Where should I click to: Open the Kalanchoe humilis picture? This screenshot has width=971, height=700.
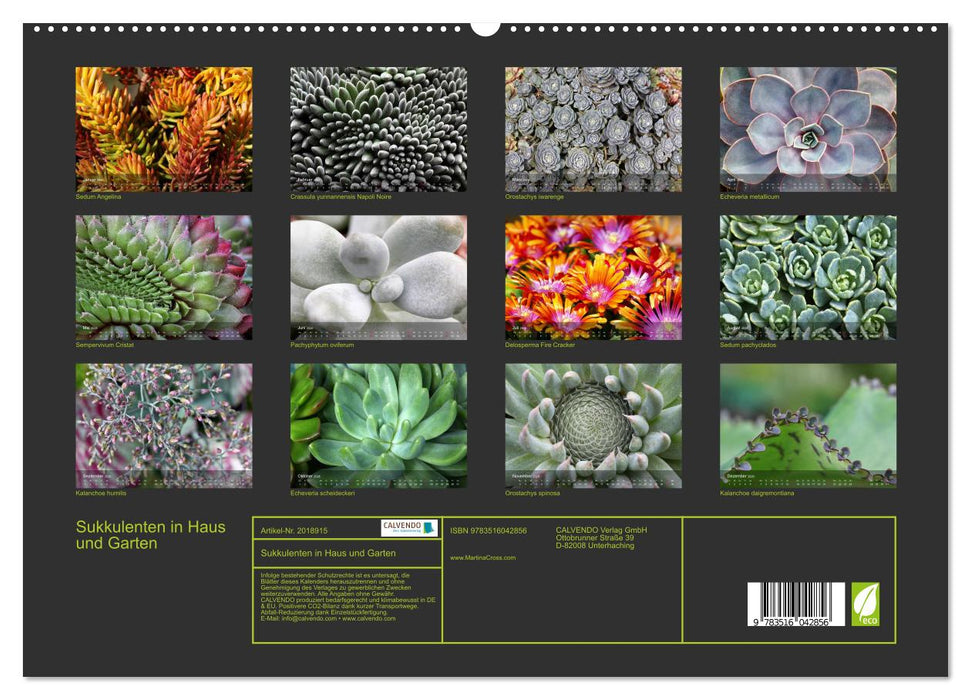pyautogui.click(x=164, y=425)
